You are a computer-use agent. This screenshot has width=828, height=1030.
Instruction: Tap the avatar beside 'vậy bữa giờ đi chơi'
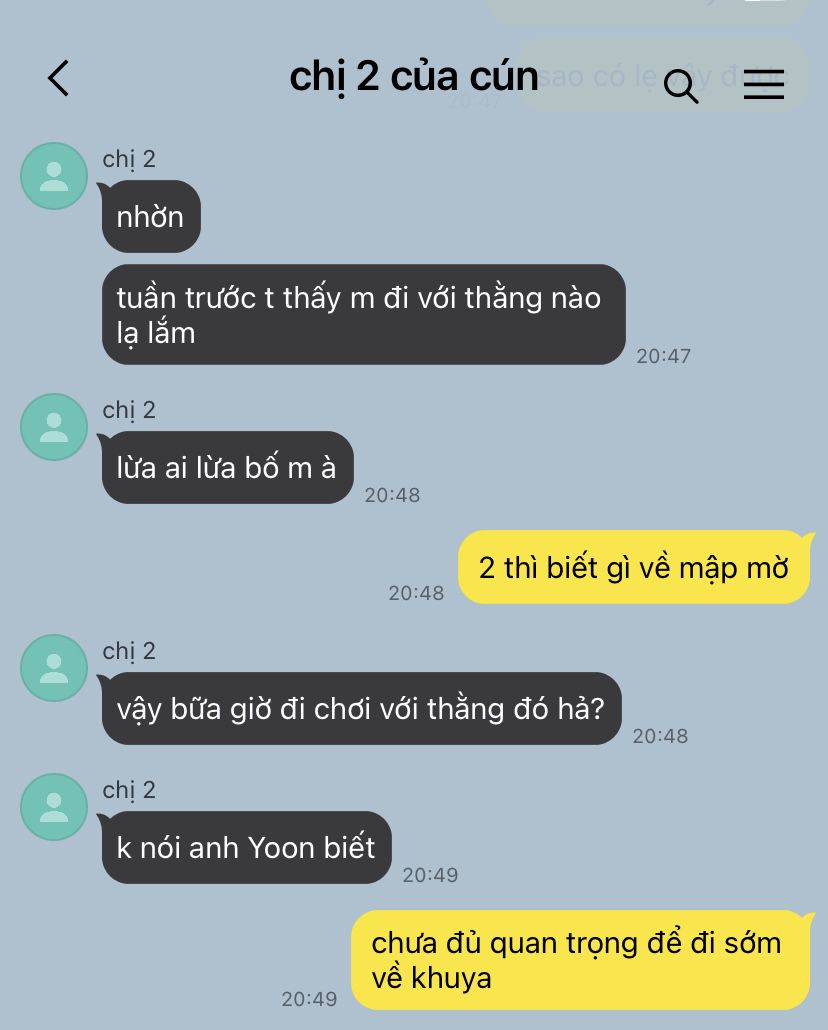point(54,668)
